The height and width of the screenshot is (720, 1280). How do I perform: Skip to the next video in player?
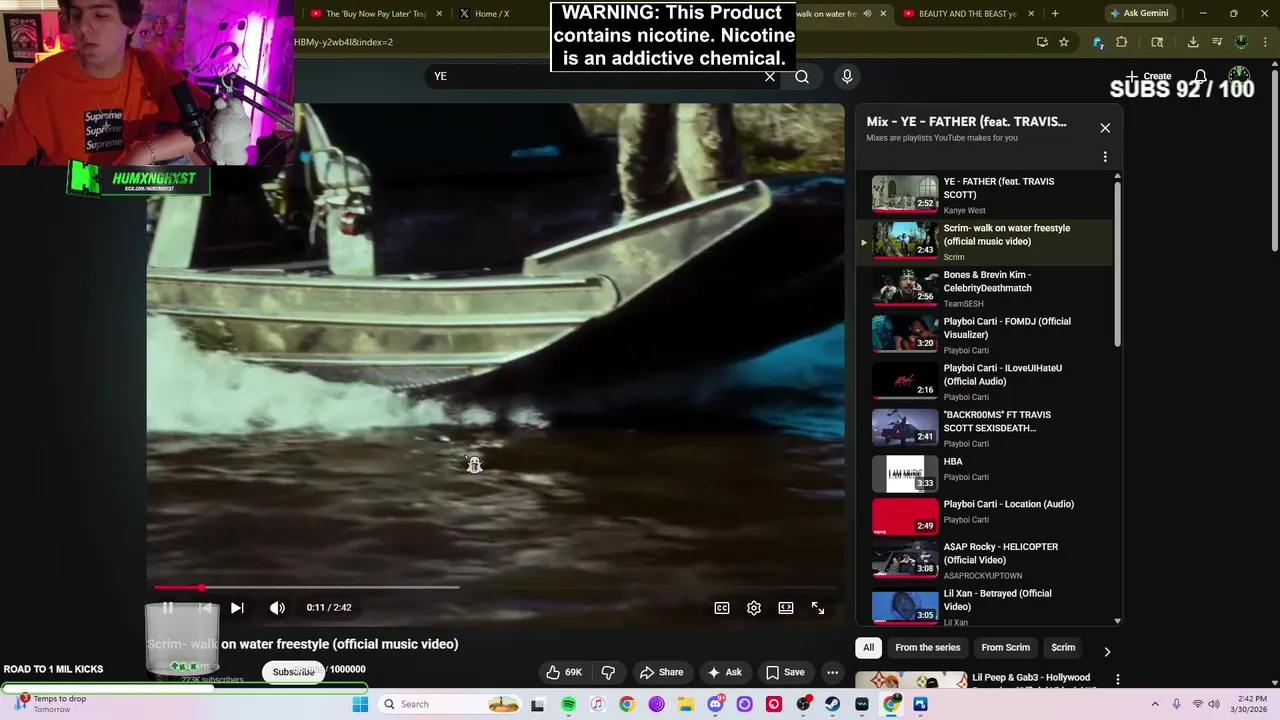[237, 608]
